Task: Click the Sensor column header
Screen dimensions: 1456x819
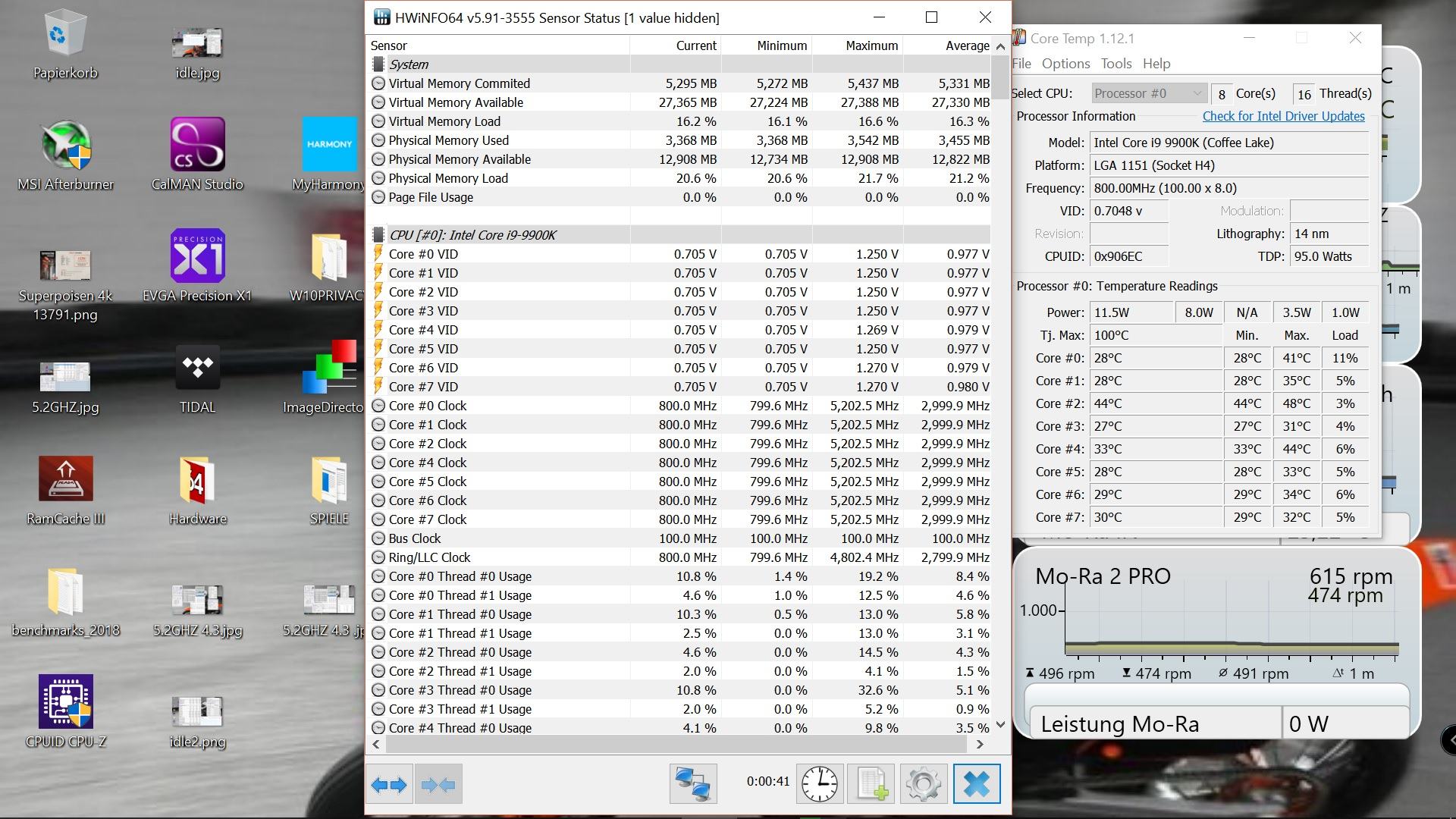Action: coord(499,45)
